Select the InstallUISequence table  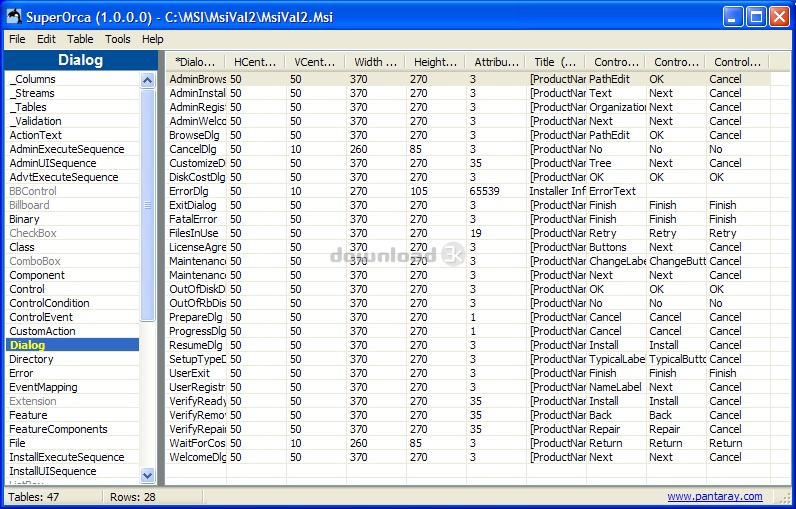[73, 471]
